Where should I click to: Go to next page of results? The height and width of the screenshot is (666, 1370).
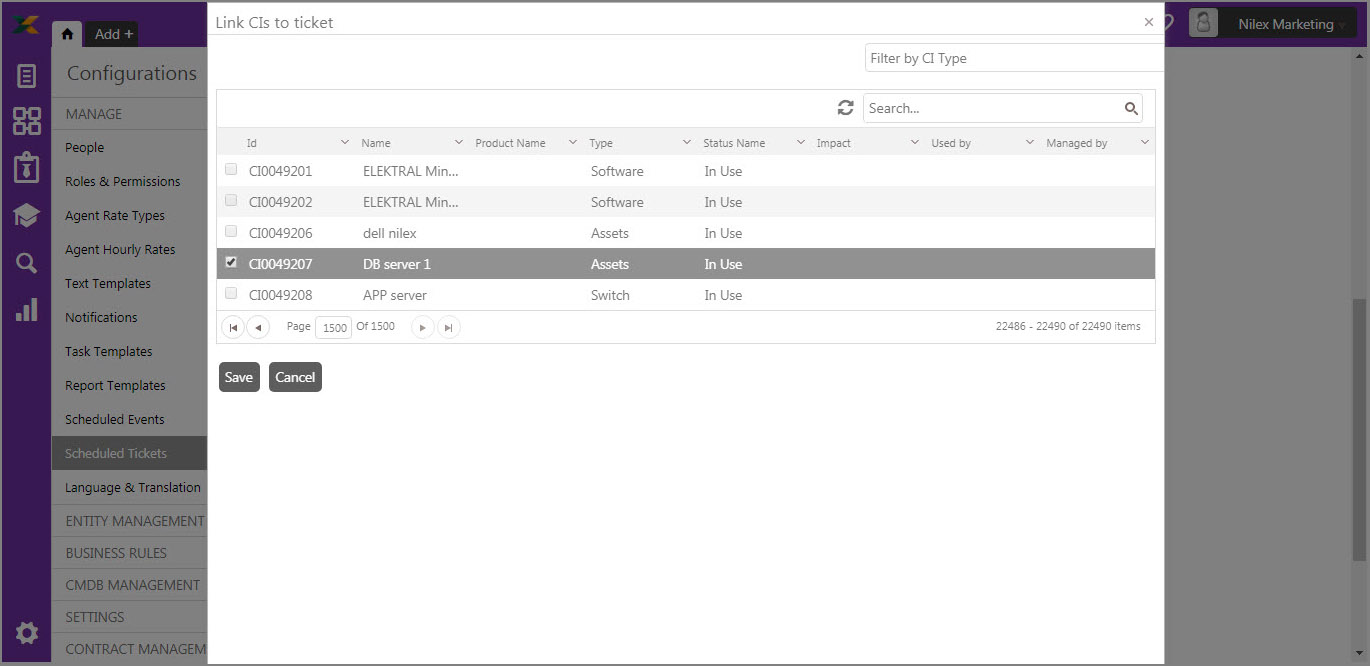[423, 327]
